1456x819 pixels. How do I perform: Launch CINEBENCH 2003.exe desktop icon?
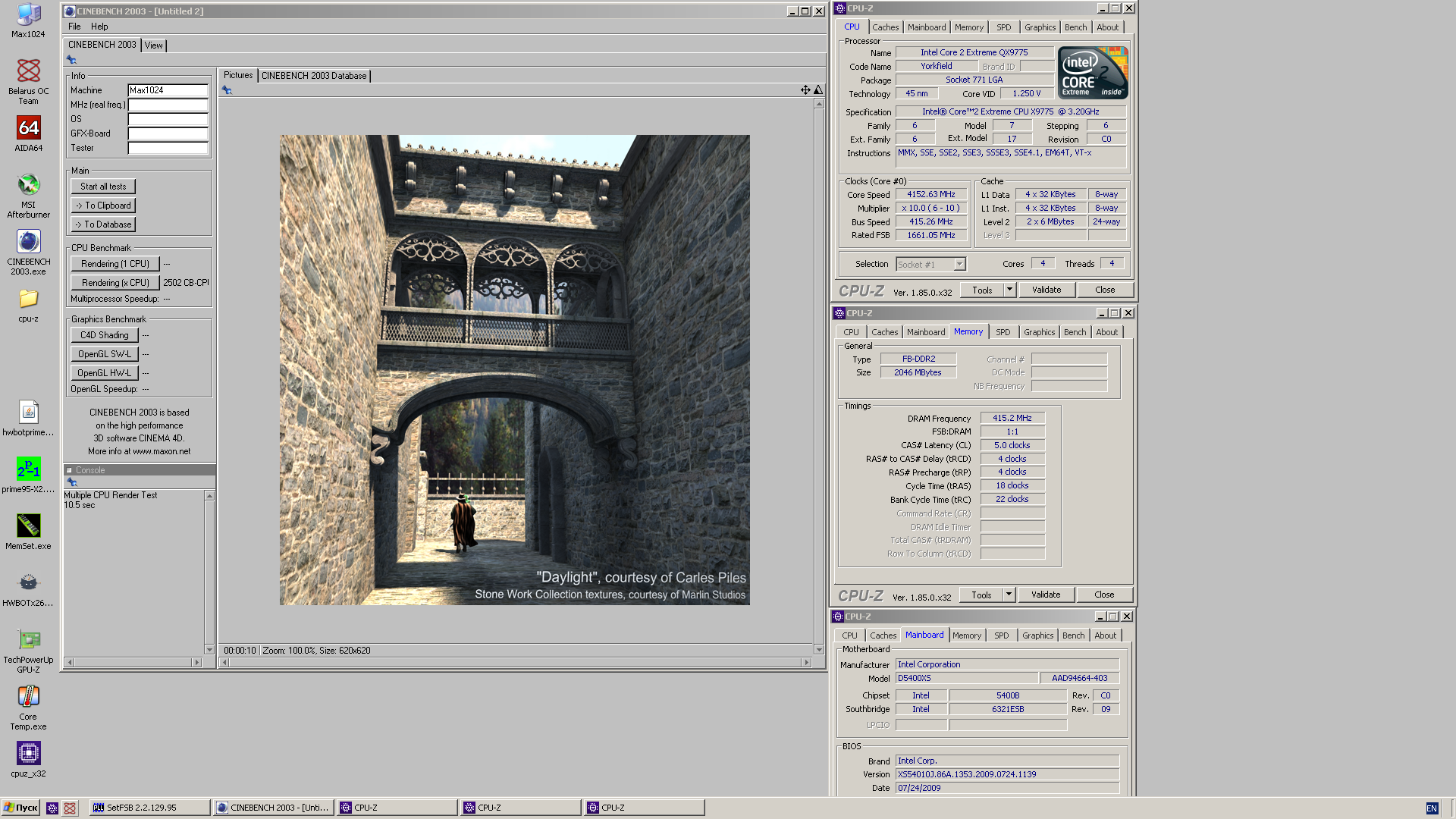[28, 253]
